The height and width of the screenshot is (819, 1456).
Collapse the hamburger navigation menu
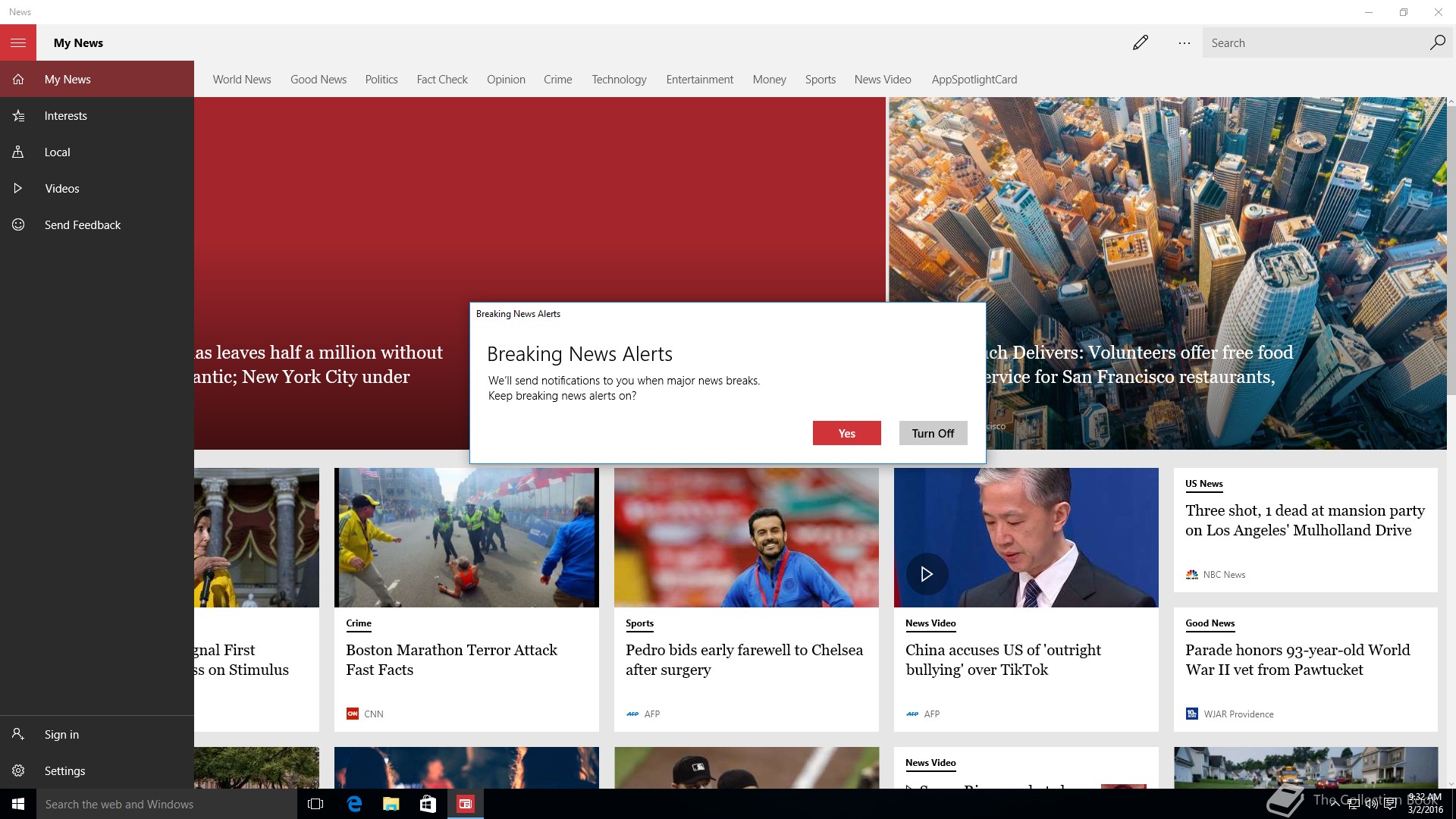(x=18, y=42)
